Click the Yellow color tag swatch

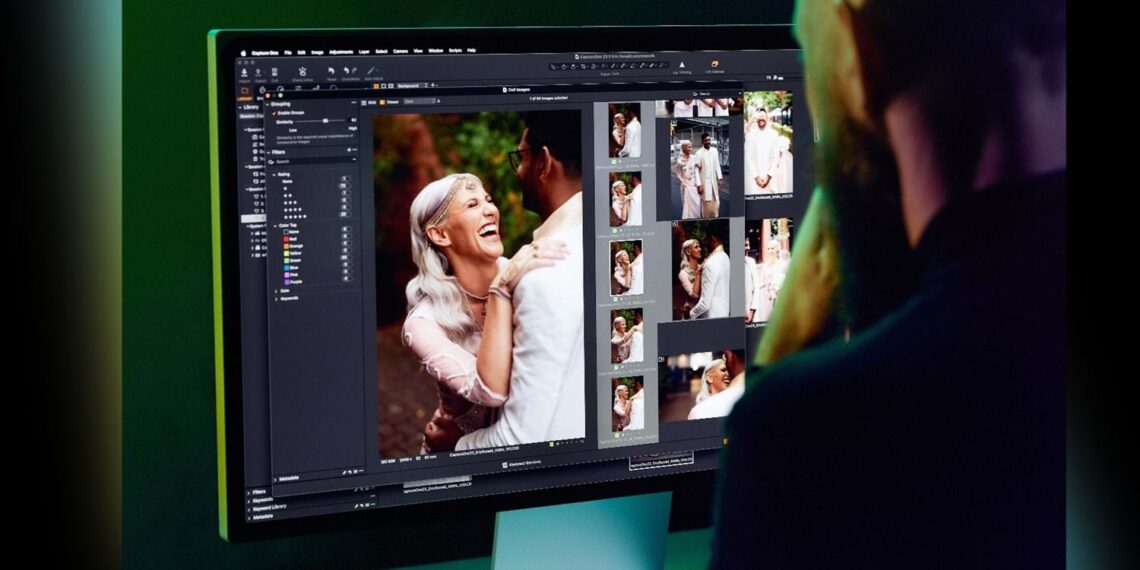pyautogui.click(x=286, y=253)
